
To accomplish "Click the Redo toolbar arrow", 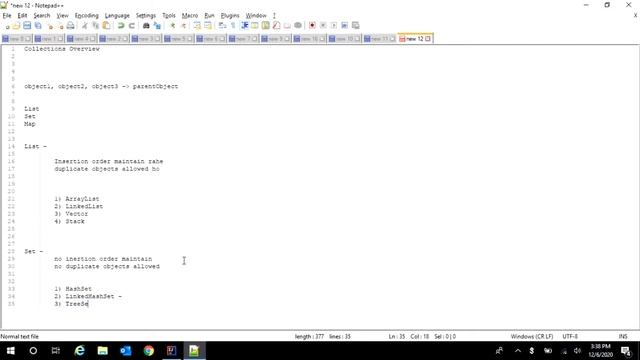I will point(131,26).
